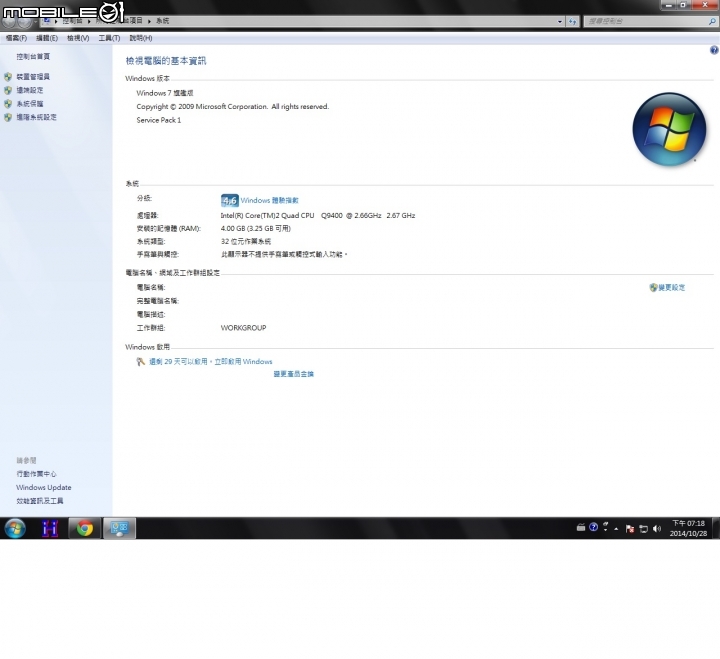
Task: Expand the address bar history dropdown
Action: pyautogui.click(x=560, y=21)
